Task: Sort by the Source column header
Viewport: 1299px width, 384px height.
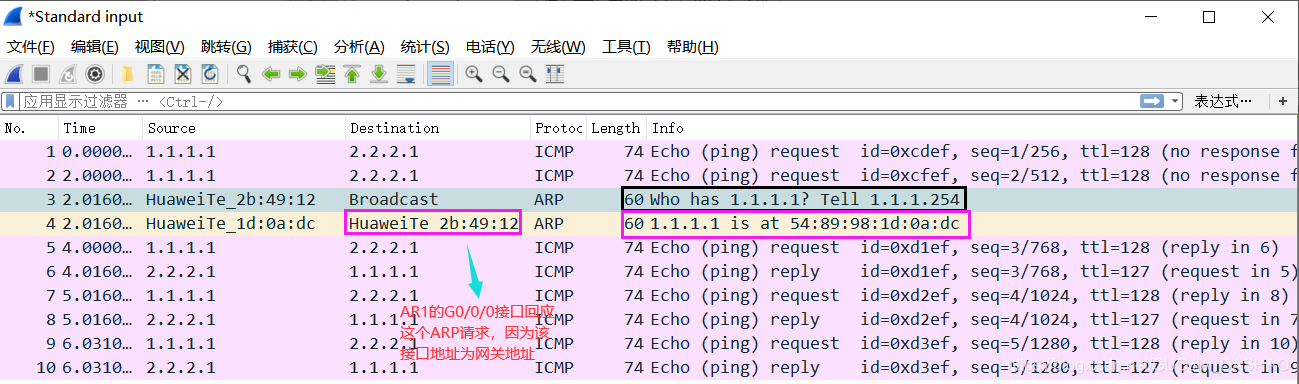Action: pos(244,128)
